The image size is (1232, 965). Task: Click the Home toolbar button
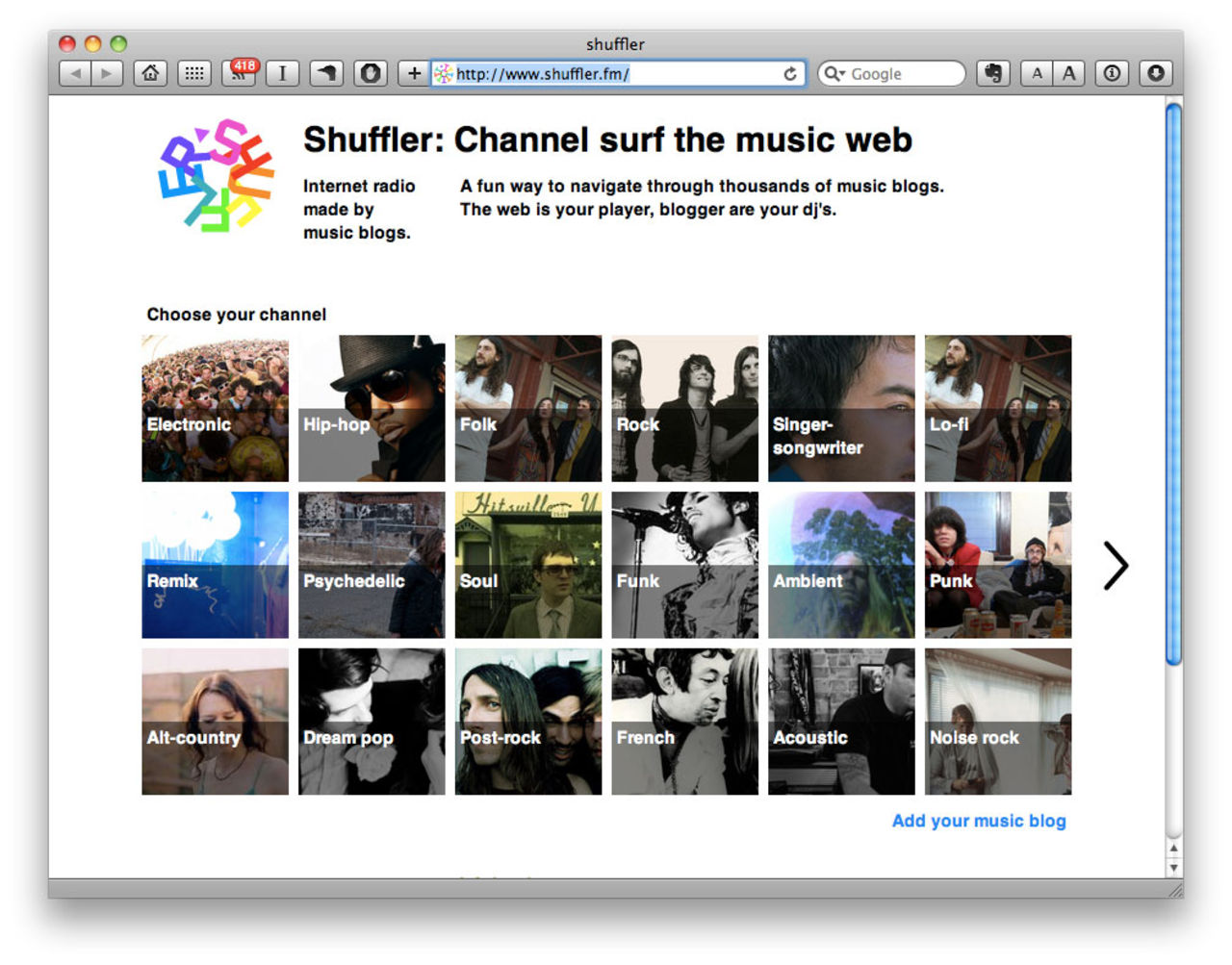150,73
